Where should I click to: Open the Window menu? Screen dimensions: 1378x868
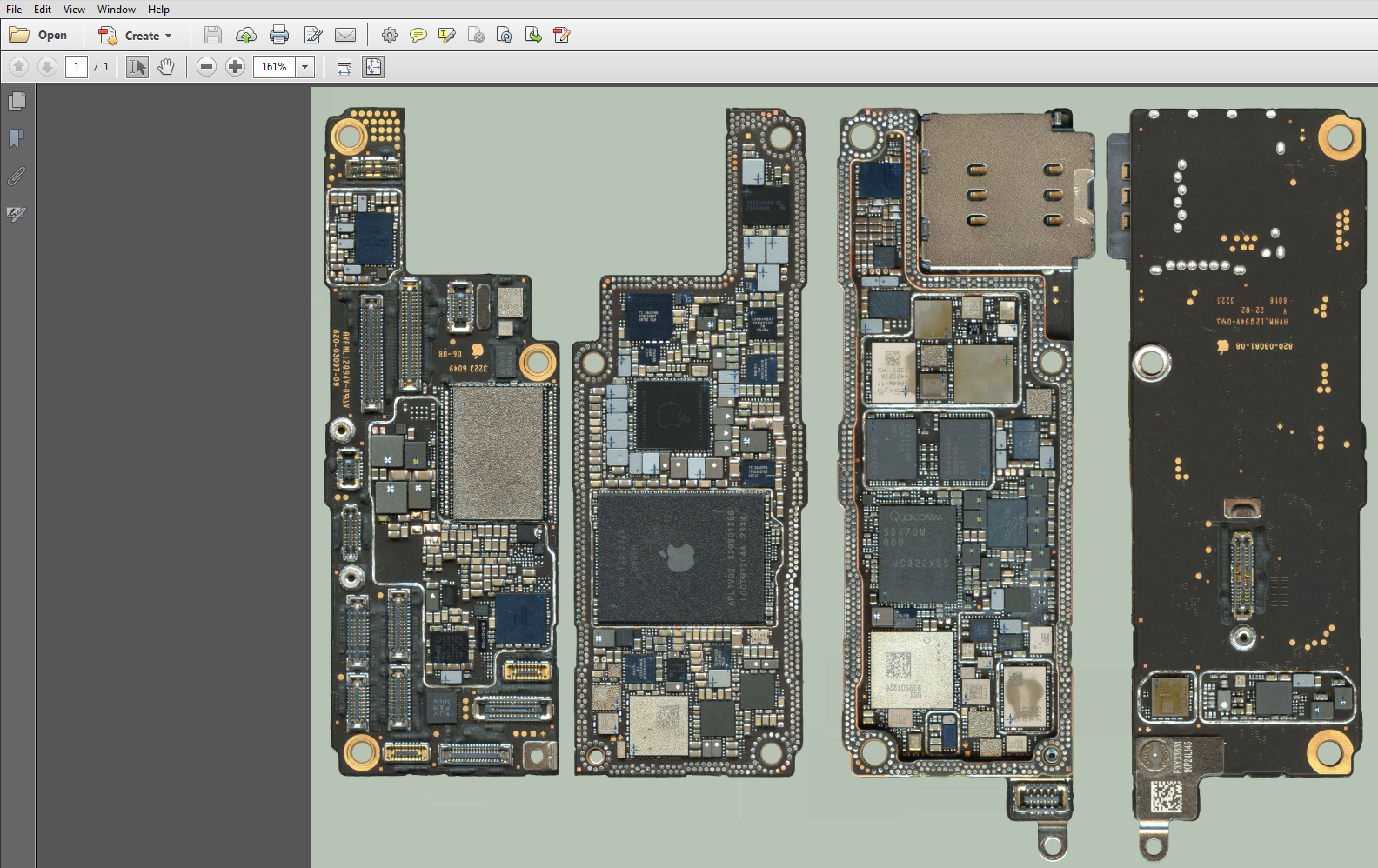[x=117, y=10]
